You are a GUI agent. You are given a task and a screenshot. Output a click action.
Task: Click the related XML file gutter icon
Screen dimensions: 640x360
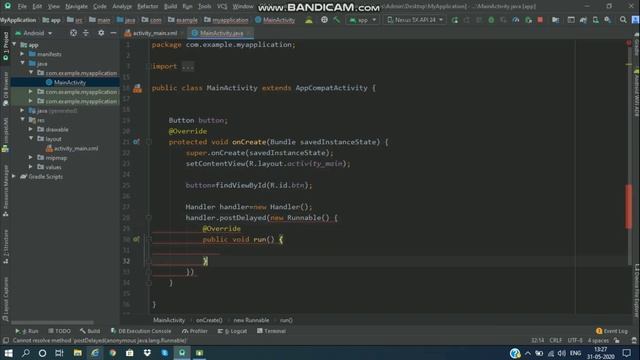[138, 88]
